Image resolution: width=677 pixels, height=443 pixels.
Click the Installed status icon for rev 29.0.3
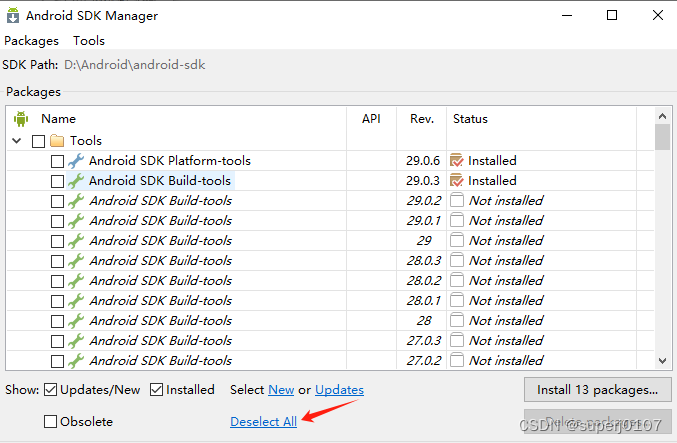[457, 180]
